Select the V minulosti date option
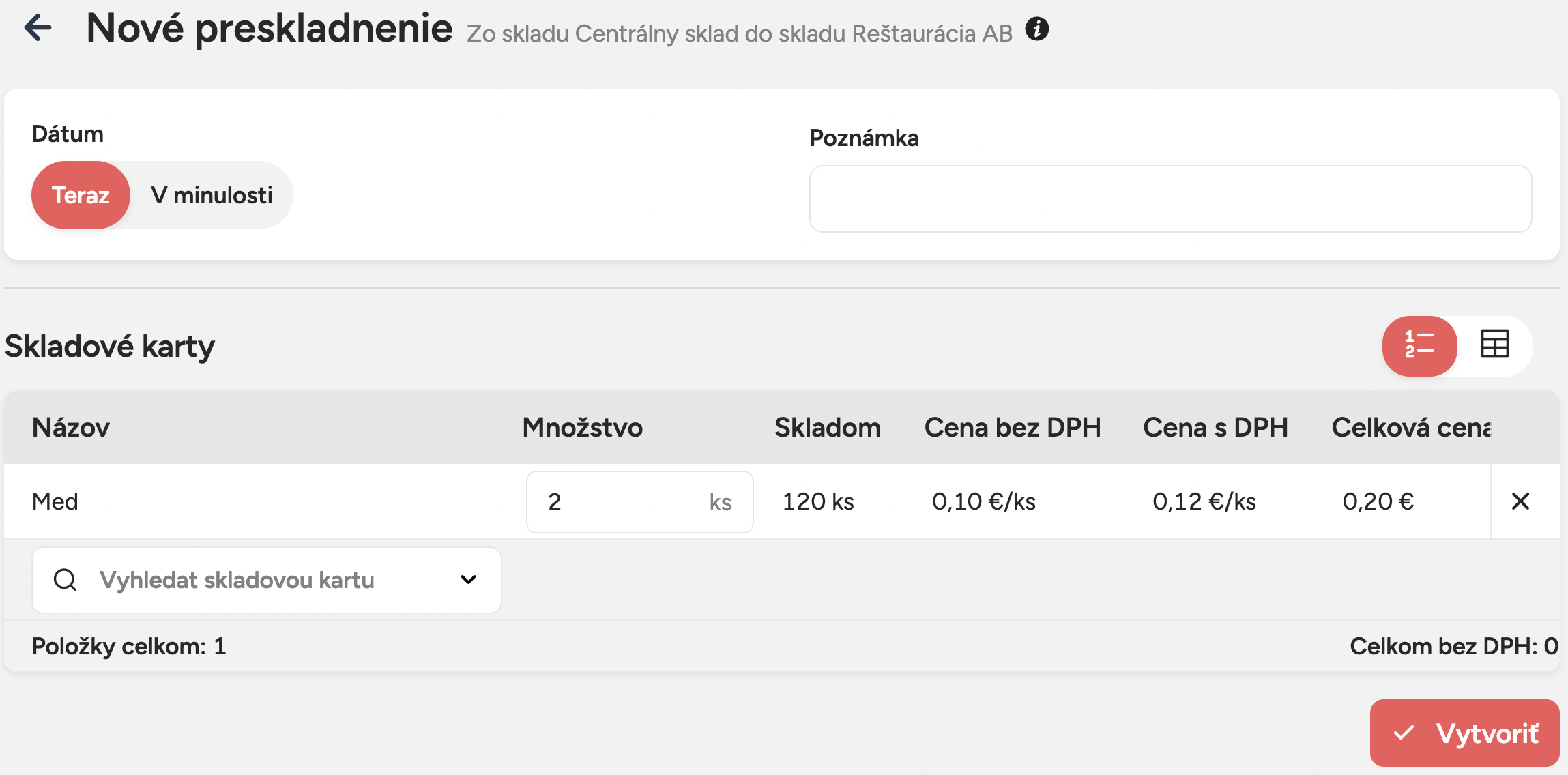 coord(212,195)
